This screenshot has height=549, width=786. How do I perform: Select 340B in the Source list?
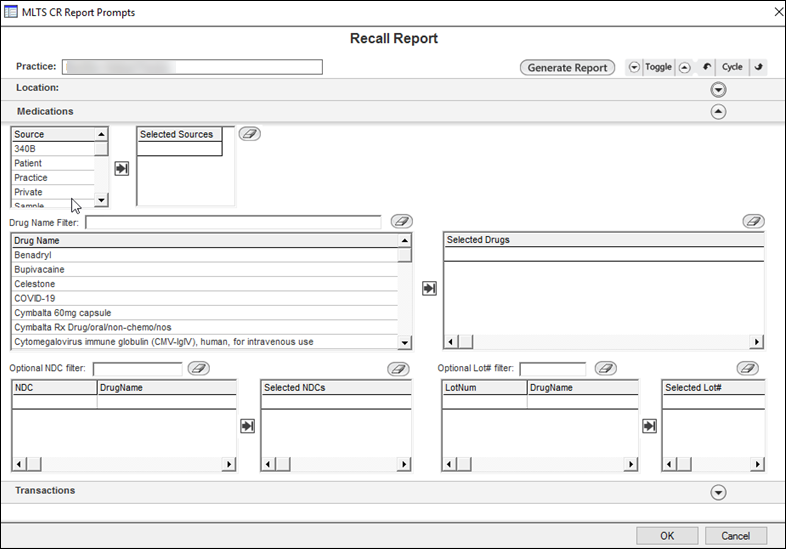53,149
